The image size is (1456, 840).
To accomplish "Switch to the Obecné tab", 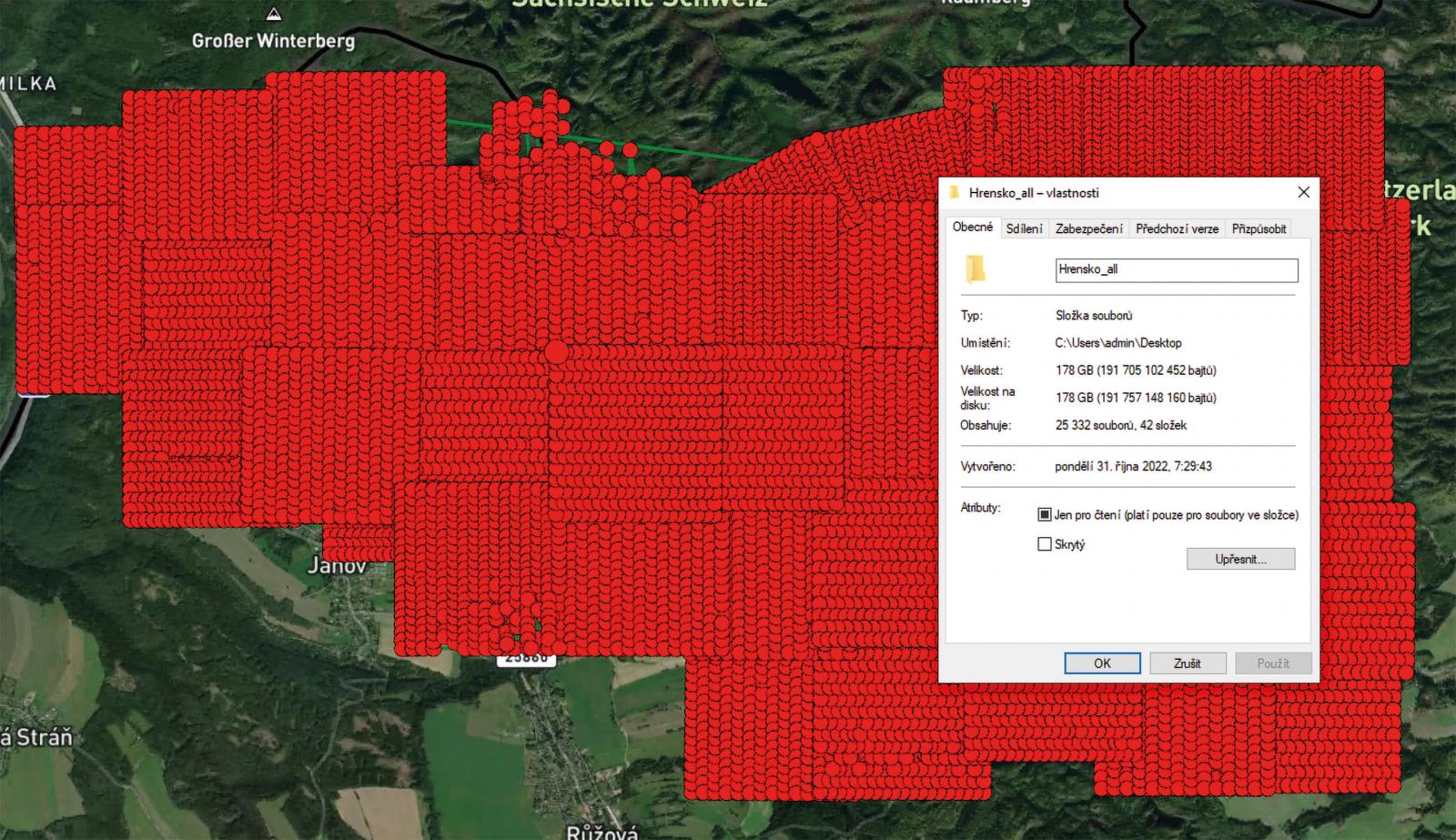I will click(973, 228).
